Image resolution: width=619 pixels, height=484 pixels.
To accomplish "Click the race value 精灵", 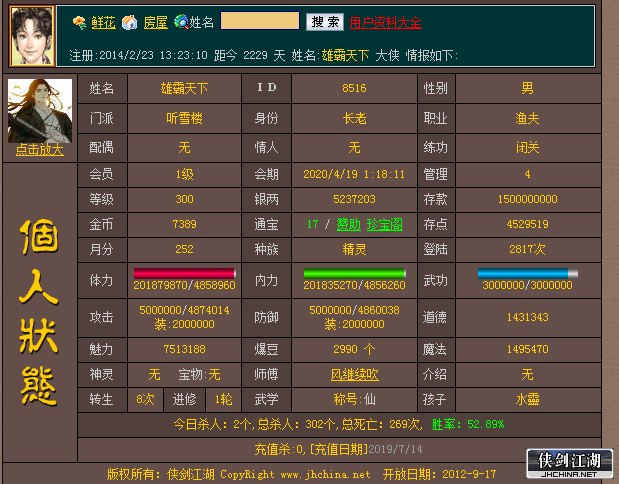I will pyautogui.click(x=355, y=249).
